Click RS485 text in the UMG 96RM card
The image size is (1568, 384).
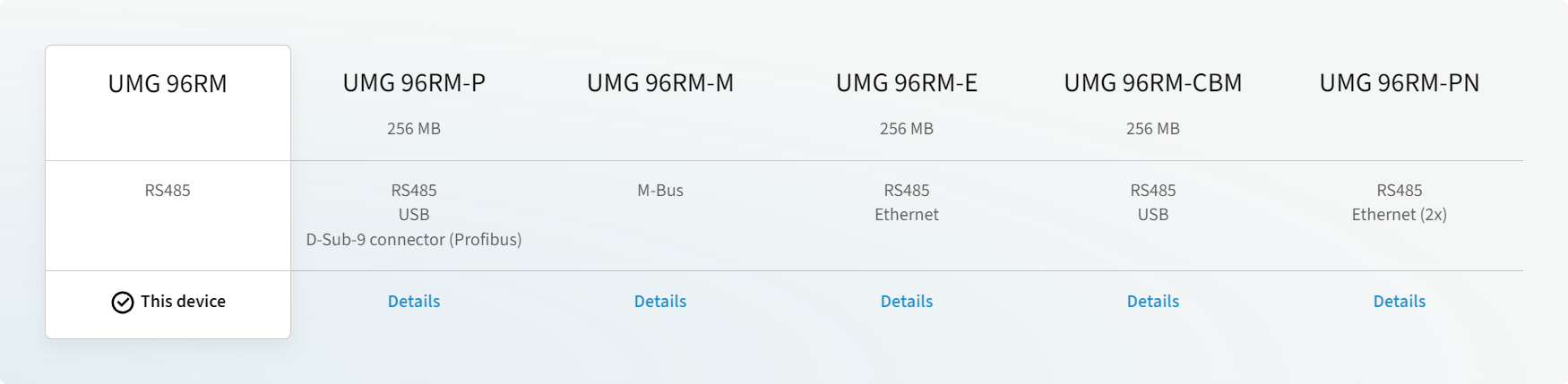point(168,191)
